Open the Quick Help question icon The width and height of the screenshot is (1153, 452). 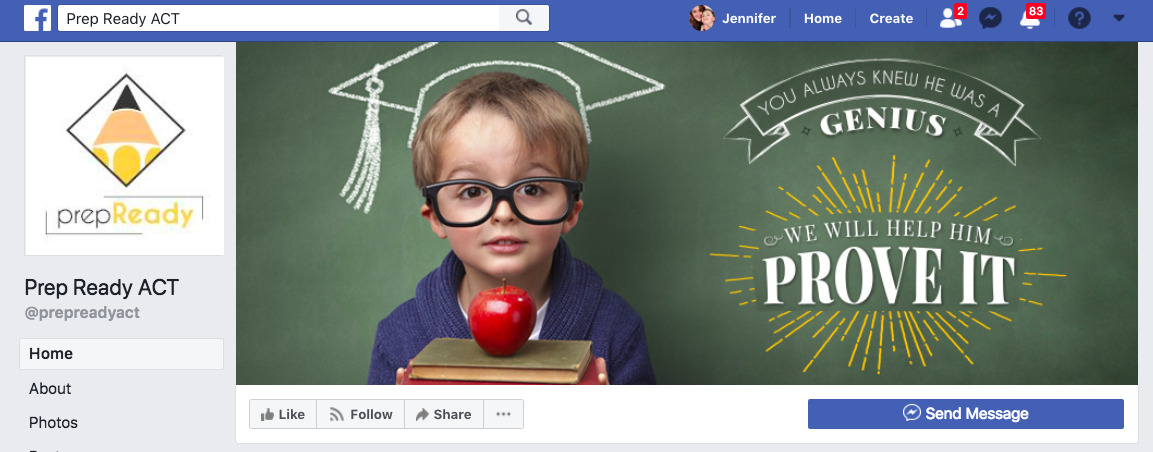[x=1079, y=18]
